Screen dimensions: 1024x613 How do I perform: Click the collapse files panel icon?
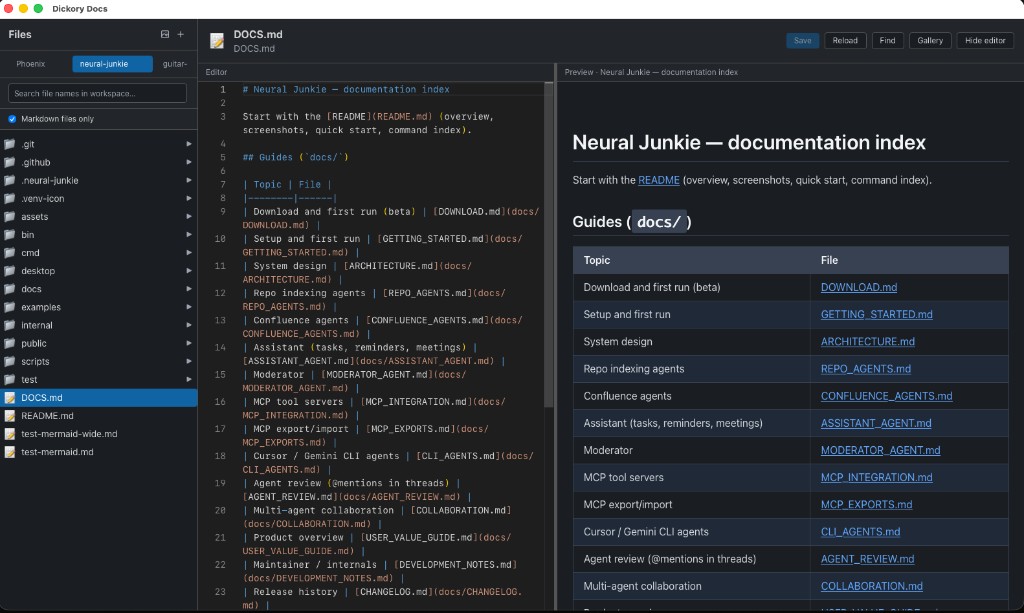165,35
